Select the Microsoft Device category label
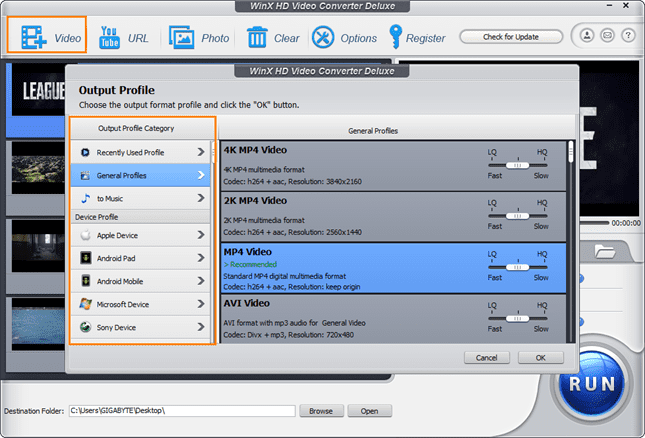This screenshot has height=438, width=645. [123, 304]
